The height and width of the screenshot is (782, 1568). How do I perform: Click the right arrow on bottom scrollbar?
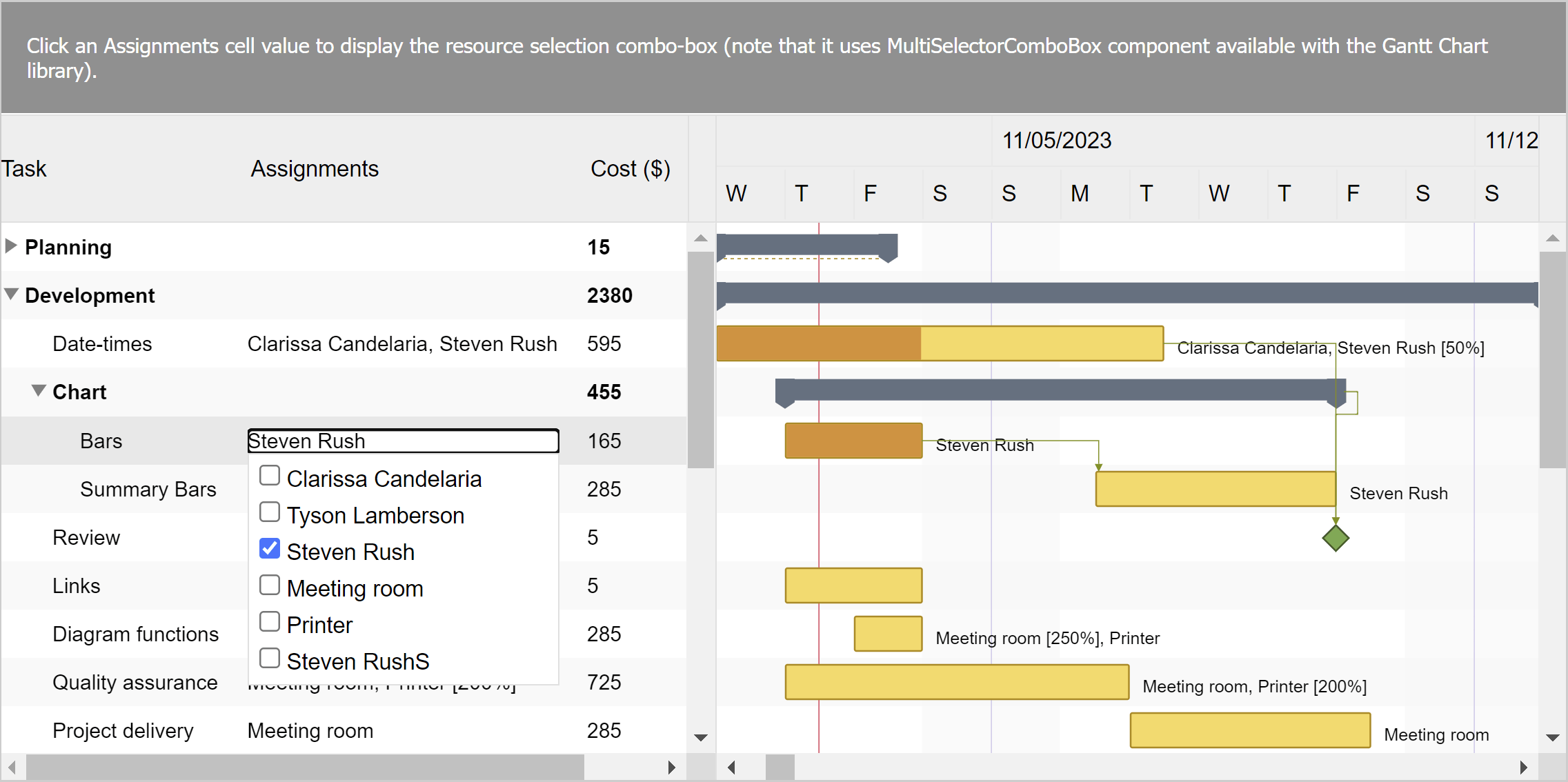(x=671, y=767)
